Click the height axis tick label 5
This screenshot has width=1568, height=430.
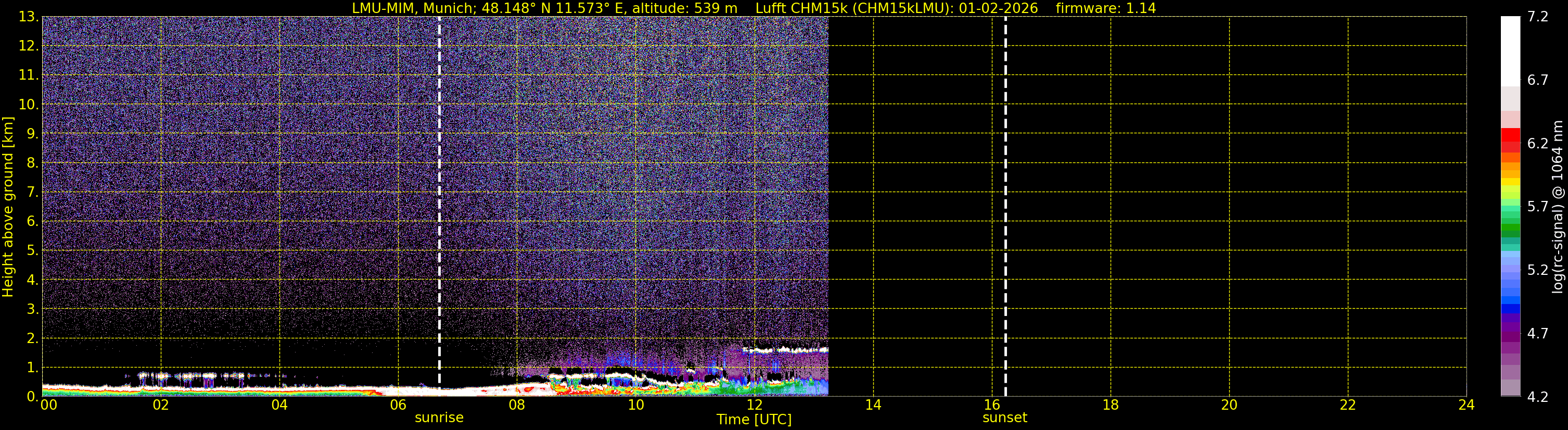pyautogui.click(x=32, y=250)
